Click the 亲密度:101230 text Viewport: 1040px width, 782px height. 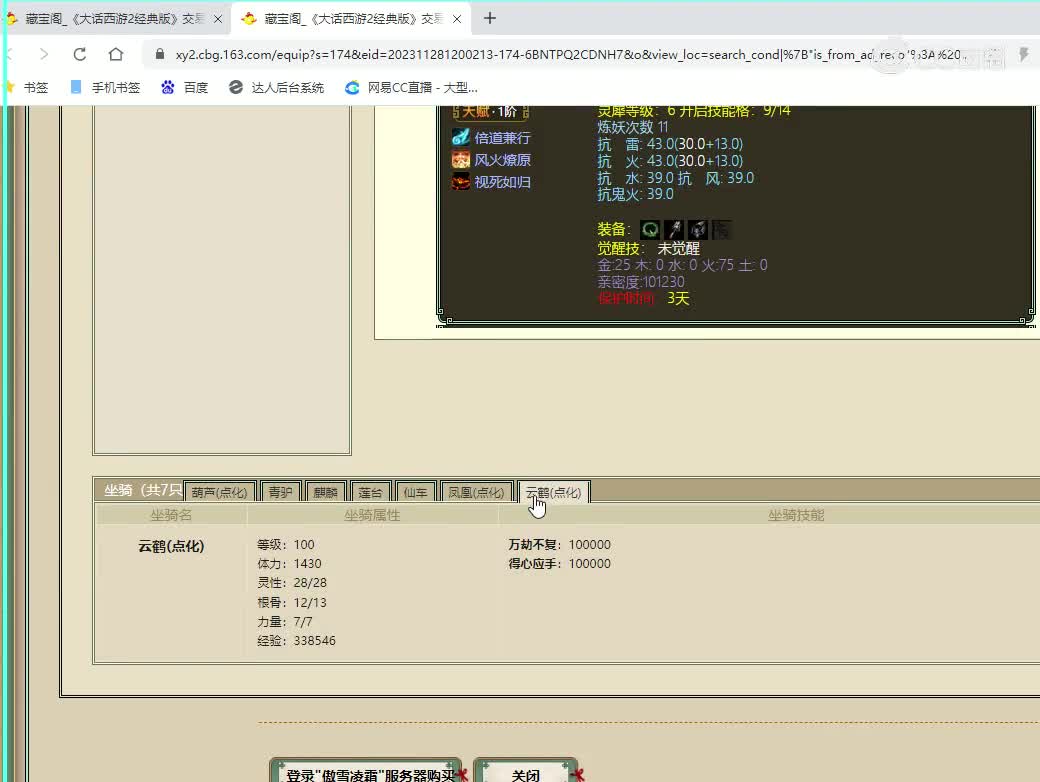tap(641, 281)
